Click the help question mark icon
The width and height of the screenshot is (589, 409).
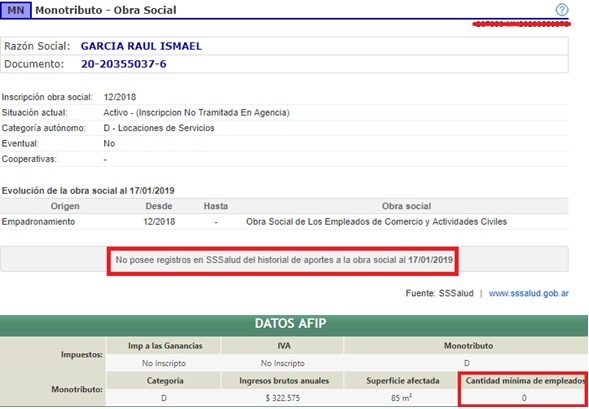[562, 10]
